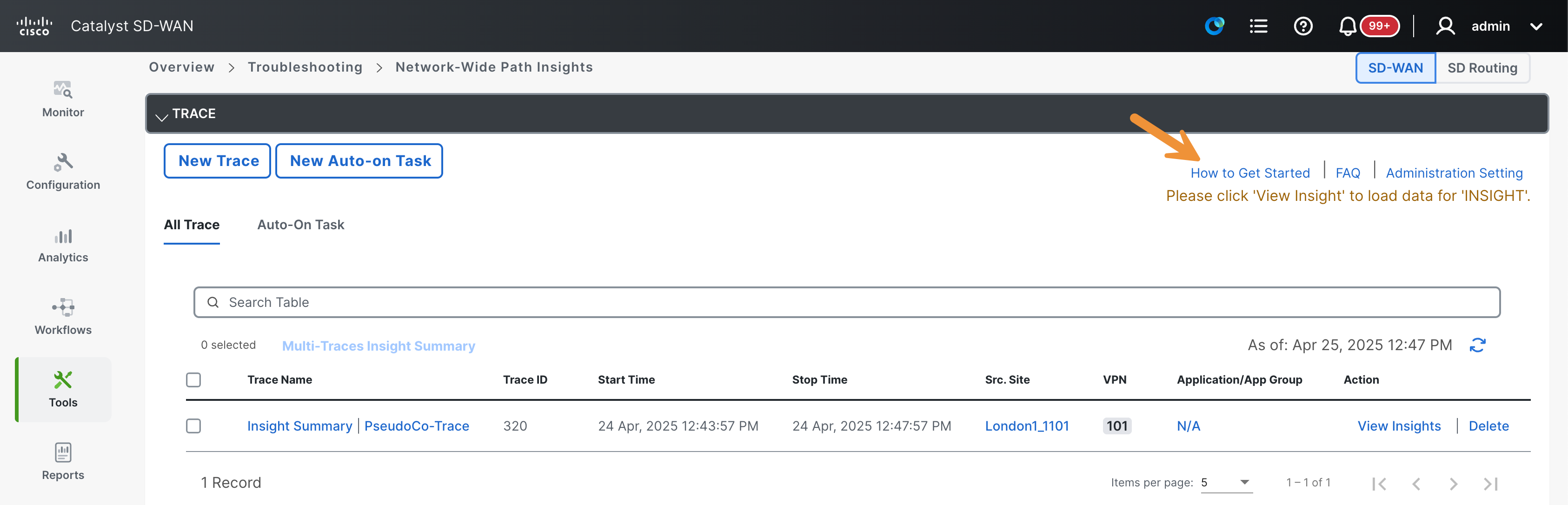Select the SD Routing view tab
This screenshot has width=1568, height=505.
click(x=1482, y=67)
